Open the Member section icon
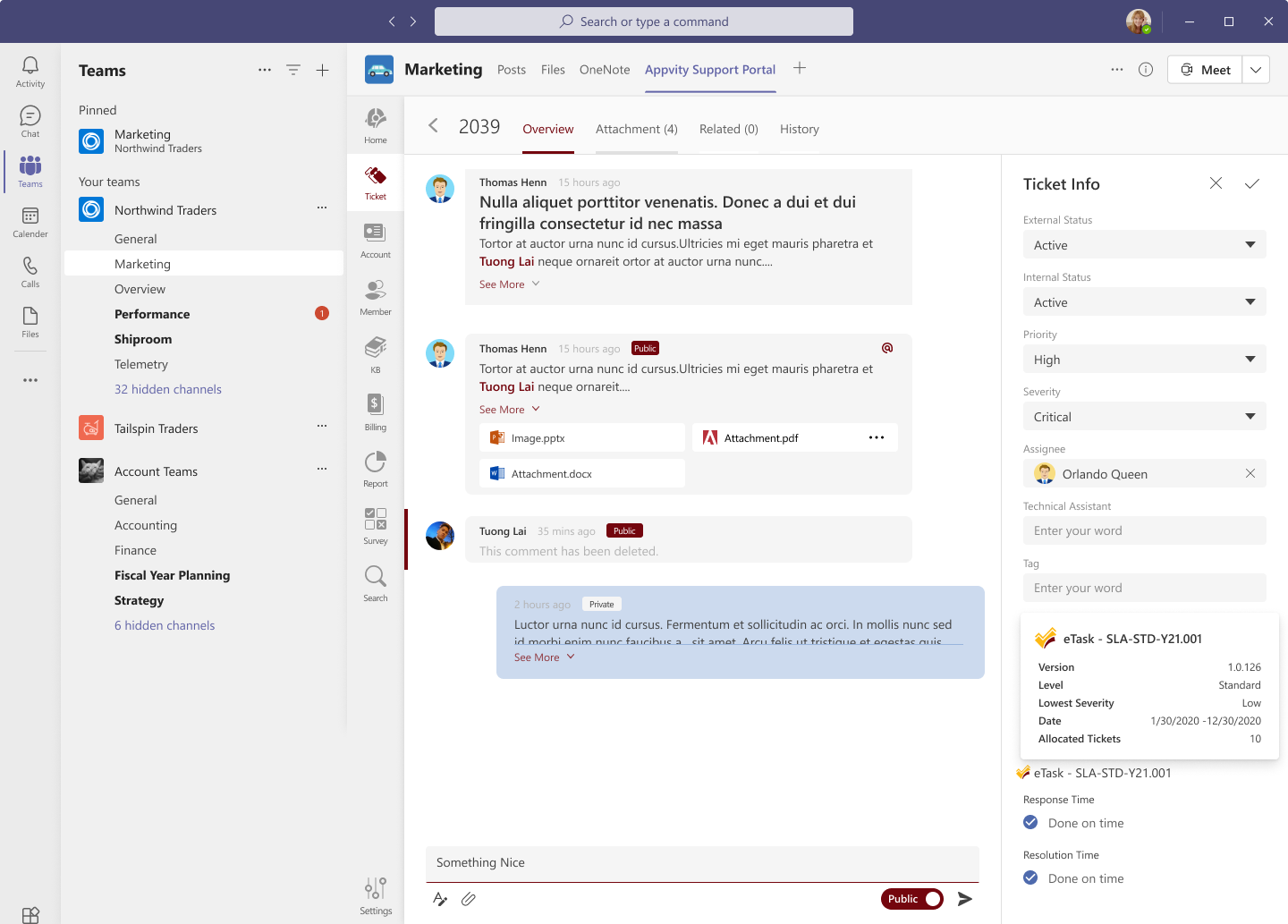This screenshot has height=924, width=1288. [375, 296]
